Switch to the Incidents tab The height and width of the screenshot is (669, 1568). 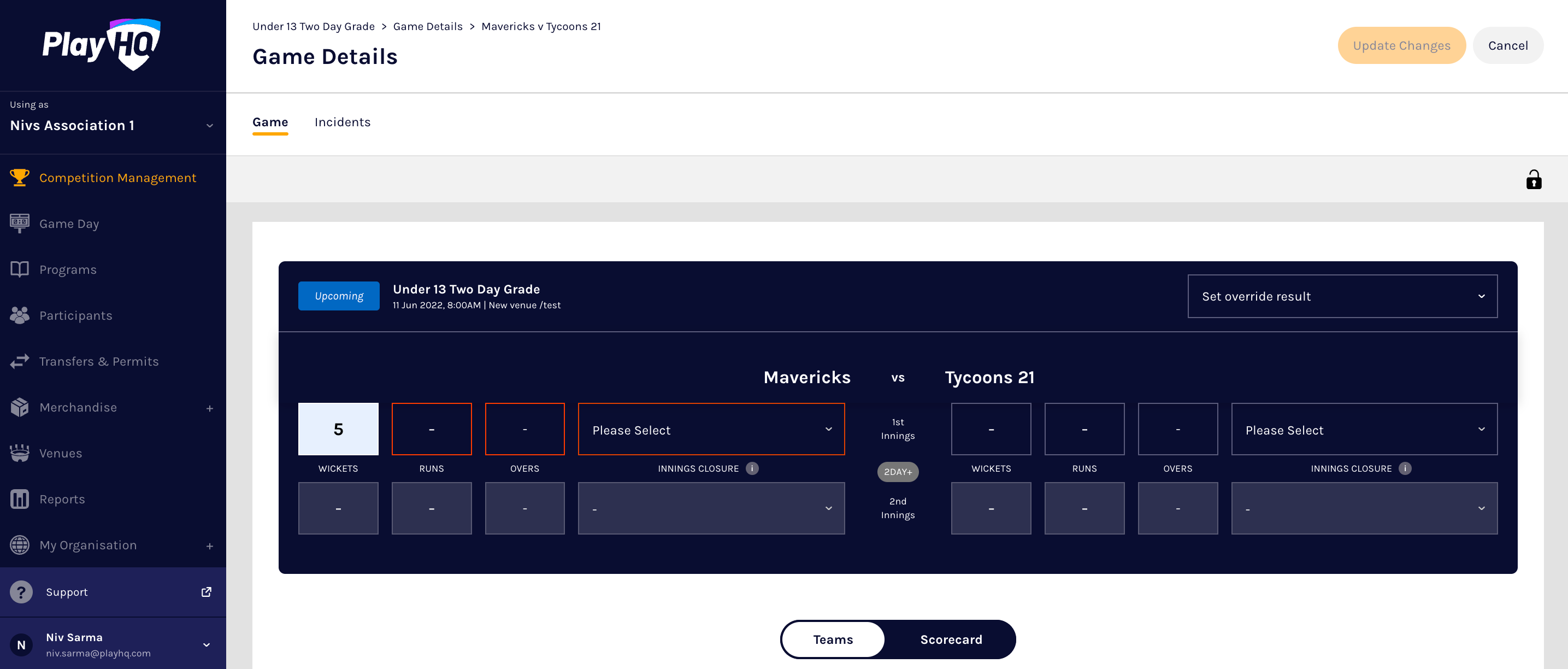tap(342, 122)
